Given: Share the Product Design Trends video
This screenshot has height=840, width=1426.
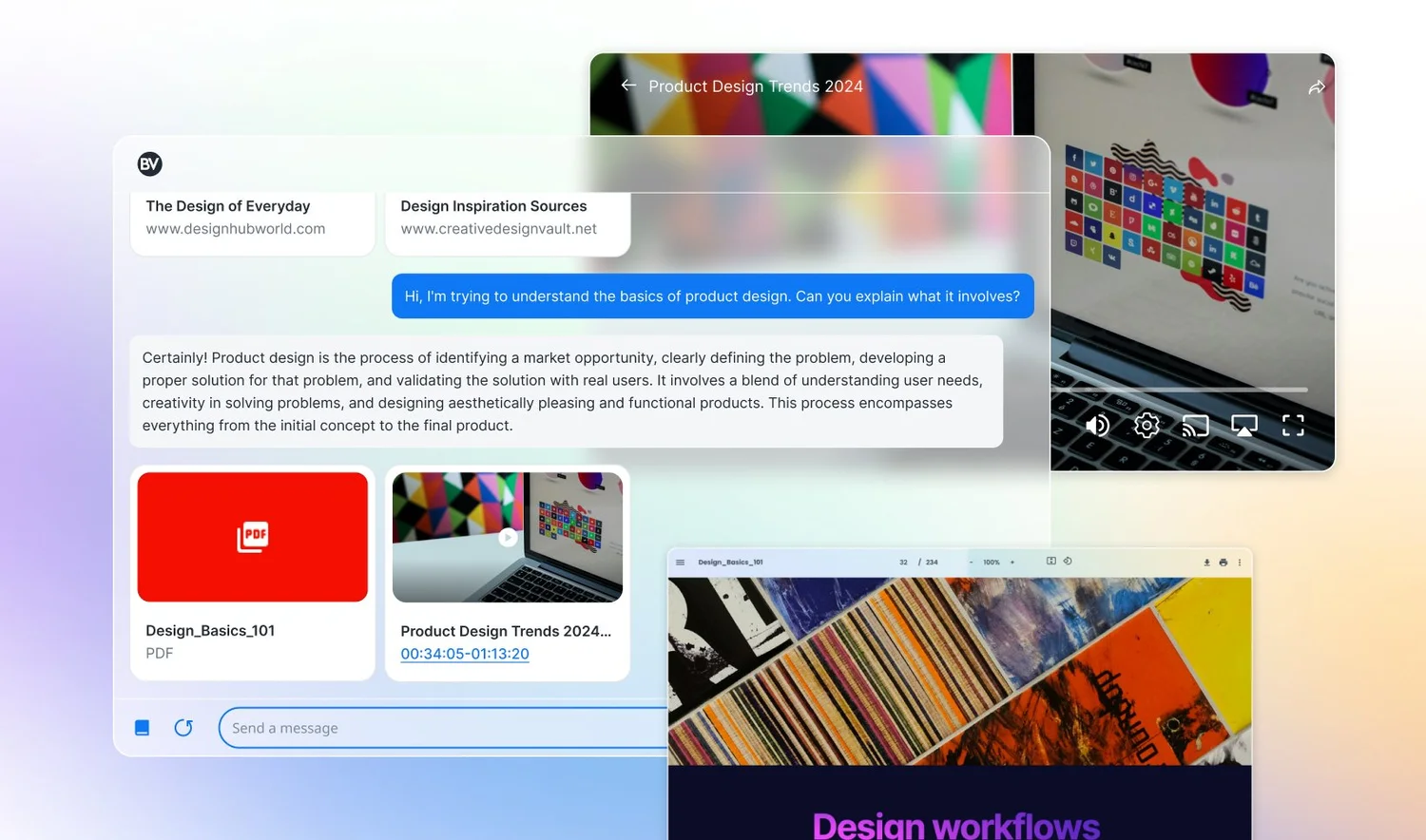Looking at the screenshot, I should (x=1317, y=87).
